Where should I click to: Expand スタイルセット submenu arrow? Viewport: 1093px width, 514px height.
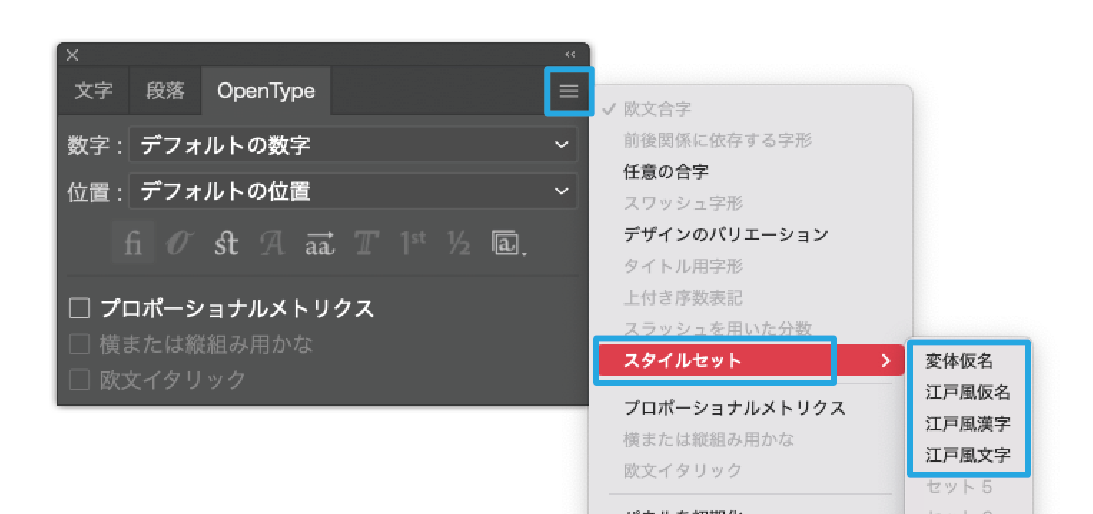[886, 361]
